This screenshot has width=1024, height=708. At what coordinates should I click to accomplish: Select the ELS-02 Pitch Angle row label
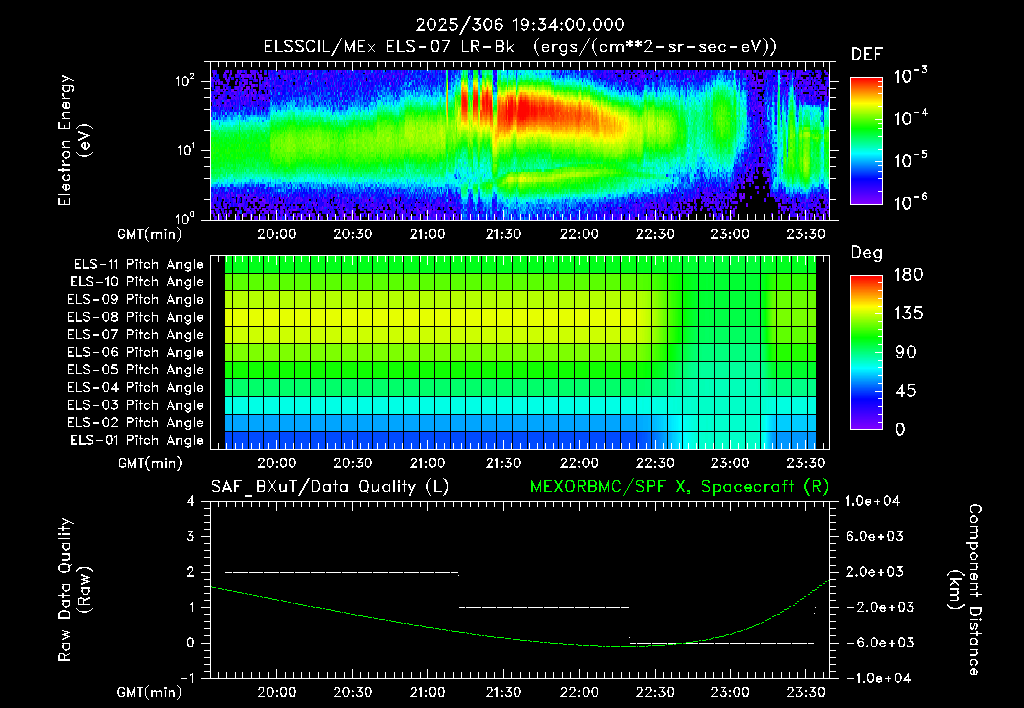135,423
